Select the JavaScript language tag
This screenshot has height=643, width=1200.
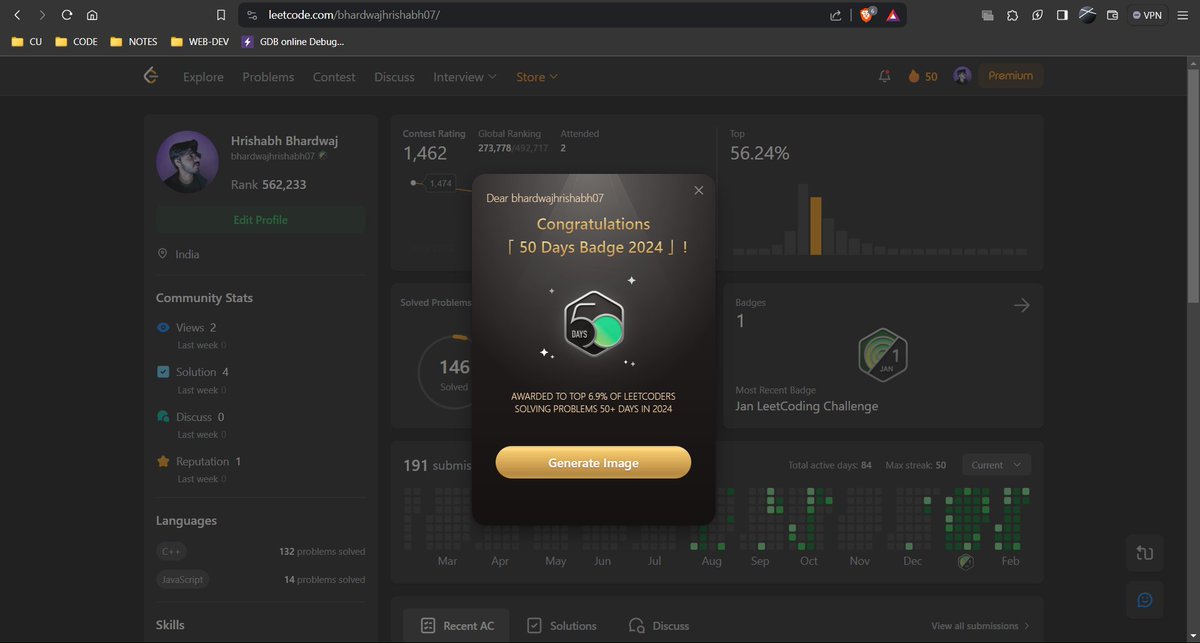click(182, 579)
